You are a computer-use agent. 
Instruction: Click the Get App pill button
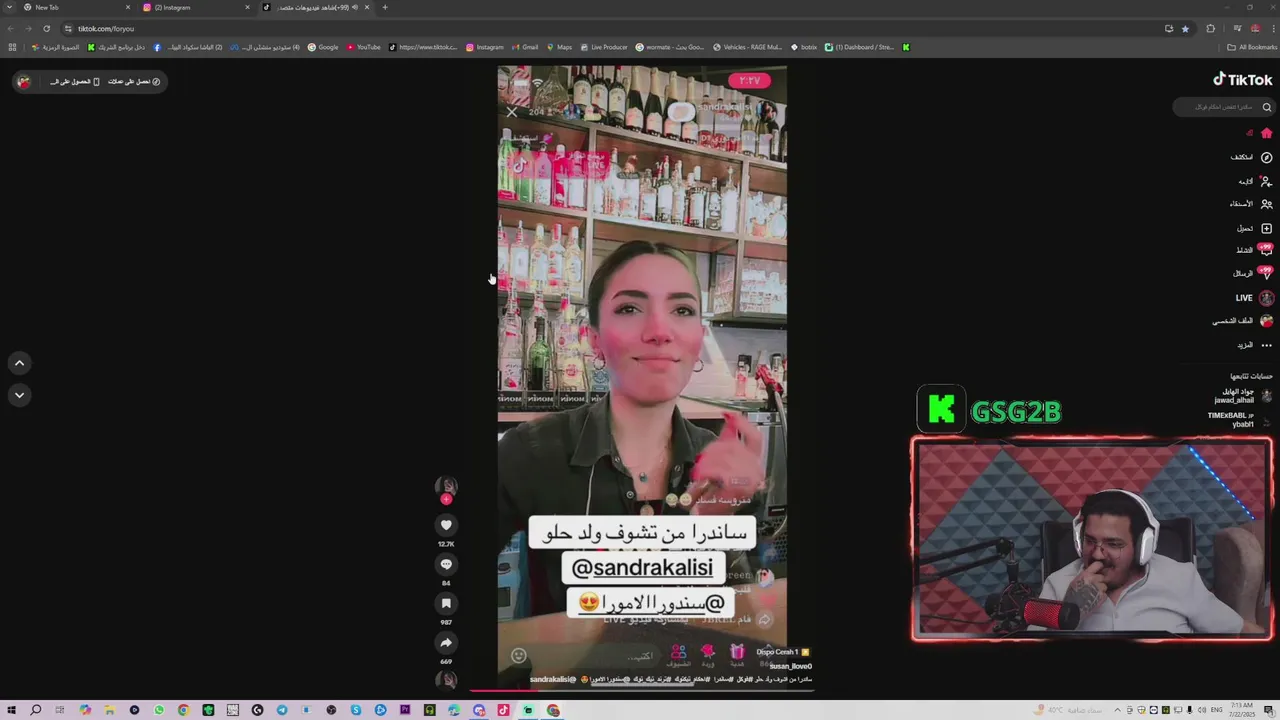(x=74, y=82)
